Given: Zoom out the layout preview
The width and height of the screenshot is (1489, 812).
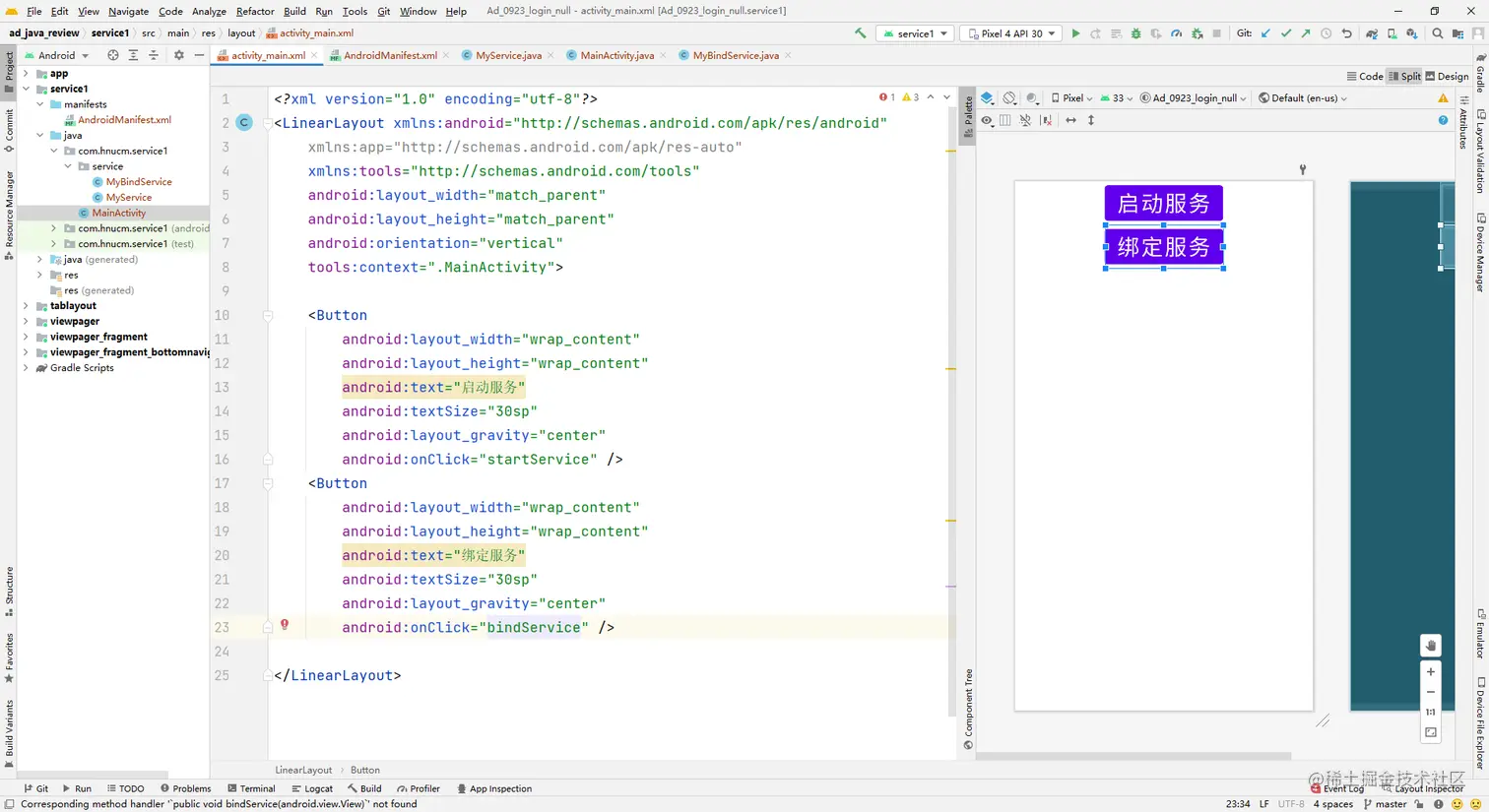Looking at the screenshot, I should tap(1431, 692).
